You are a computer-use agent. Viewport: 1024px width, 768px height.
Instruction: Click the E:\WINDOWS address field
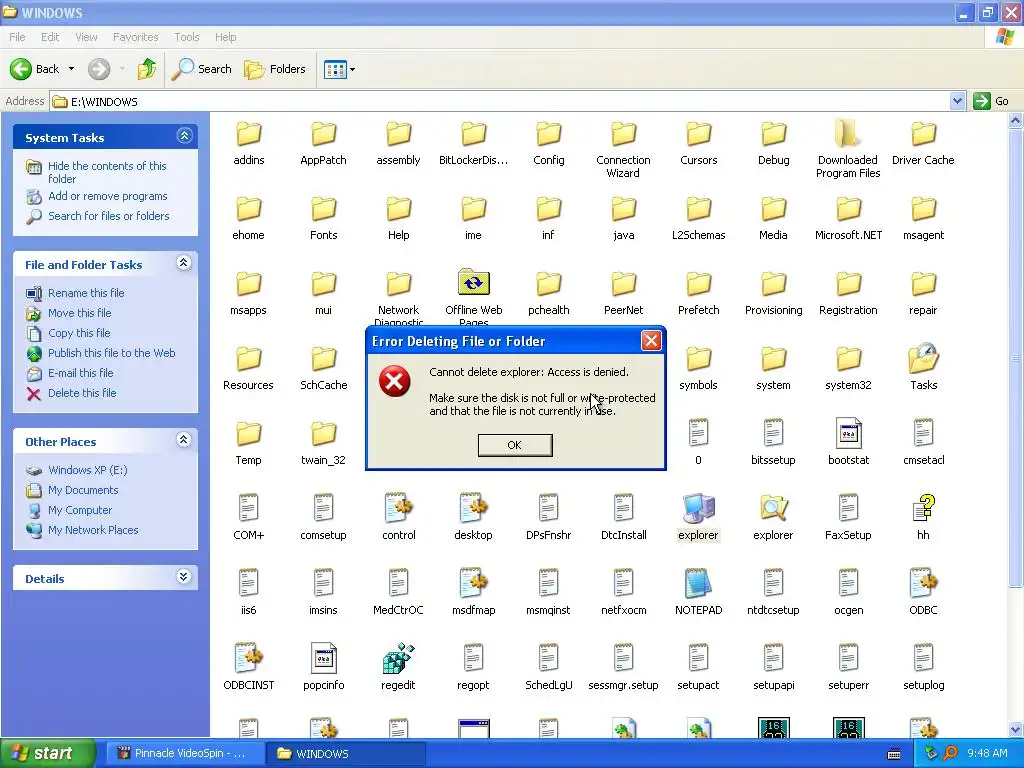click(500, 101)
